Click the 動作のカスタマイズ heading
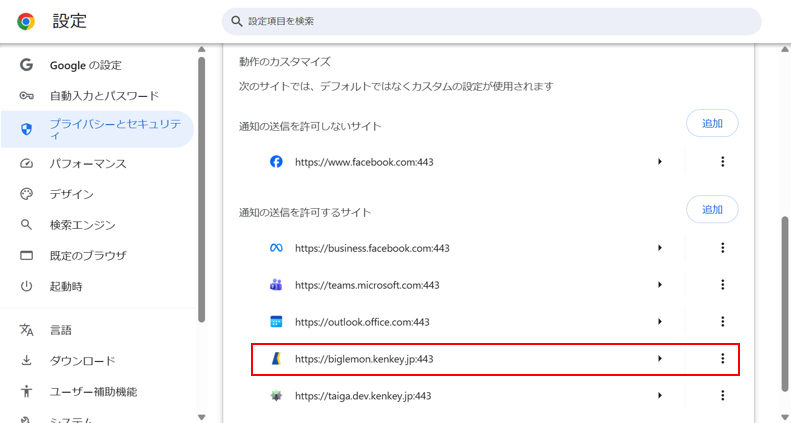The image size is (791, 423). coord(285,62)
